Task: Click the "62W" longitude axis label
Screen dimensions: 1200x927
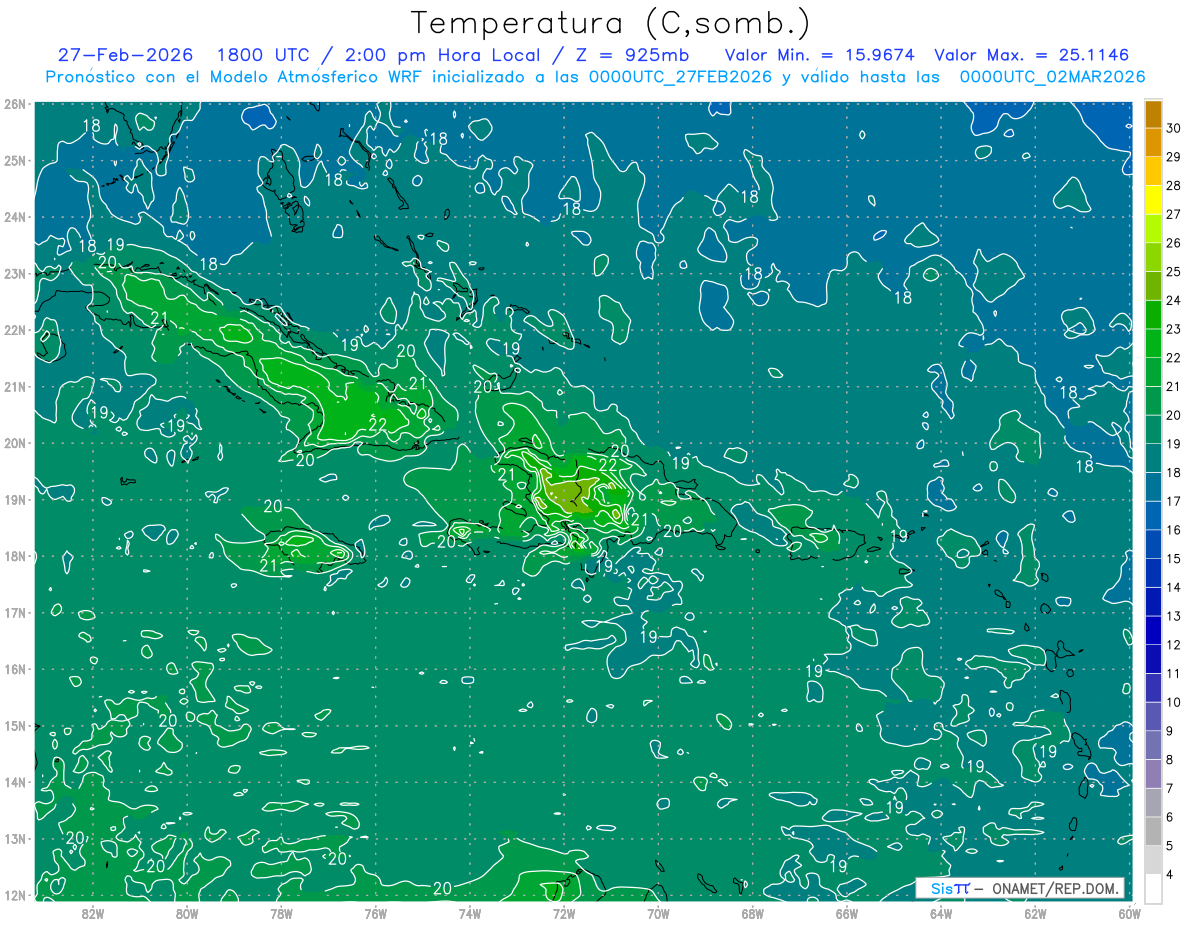Action: click(1035, 913)
